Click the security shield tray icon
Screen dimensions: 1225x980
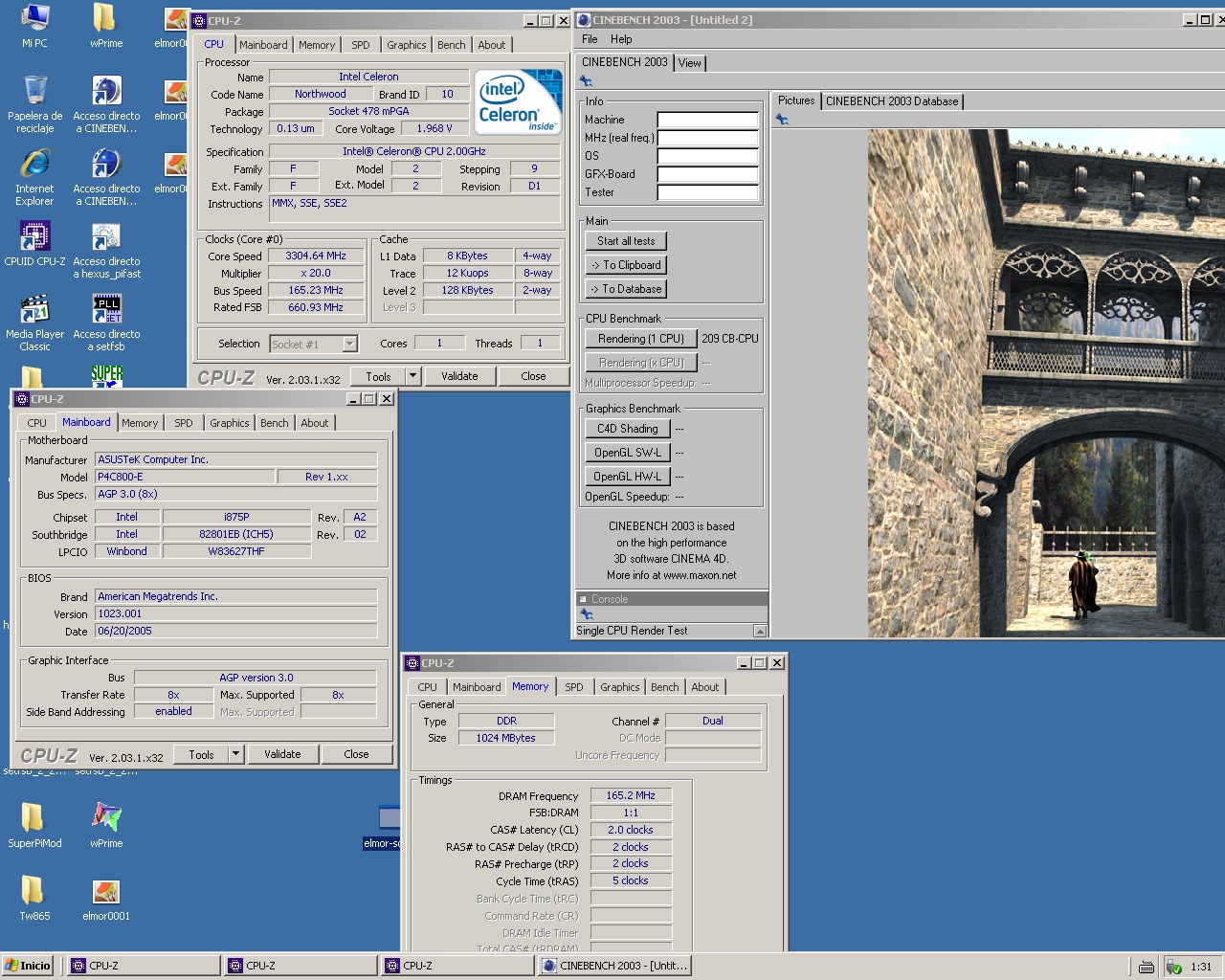point(1174,967)
